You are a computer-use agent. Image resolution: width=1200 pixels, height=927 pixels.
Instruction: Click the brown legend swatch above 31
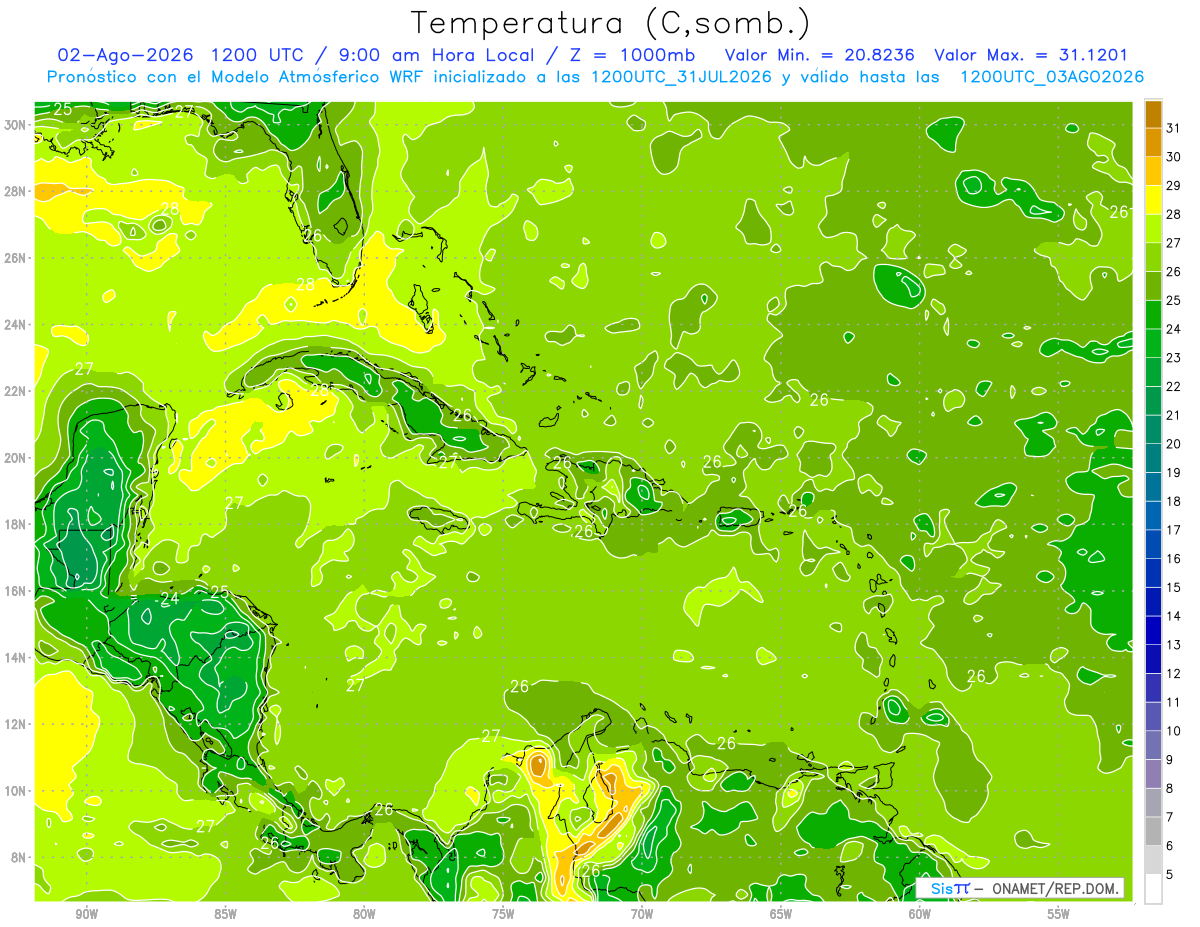click(1153, 114)
